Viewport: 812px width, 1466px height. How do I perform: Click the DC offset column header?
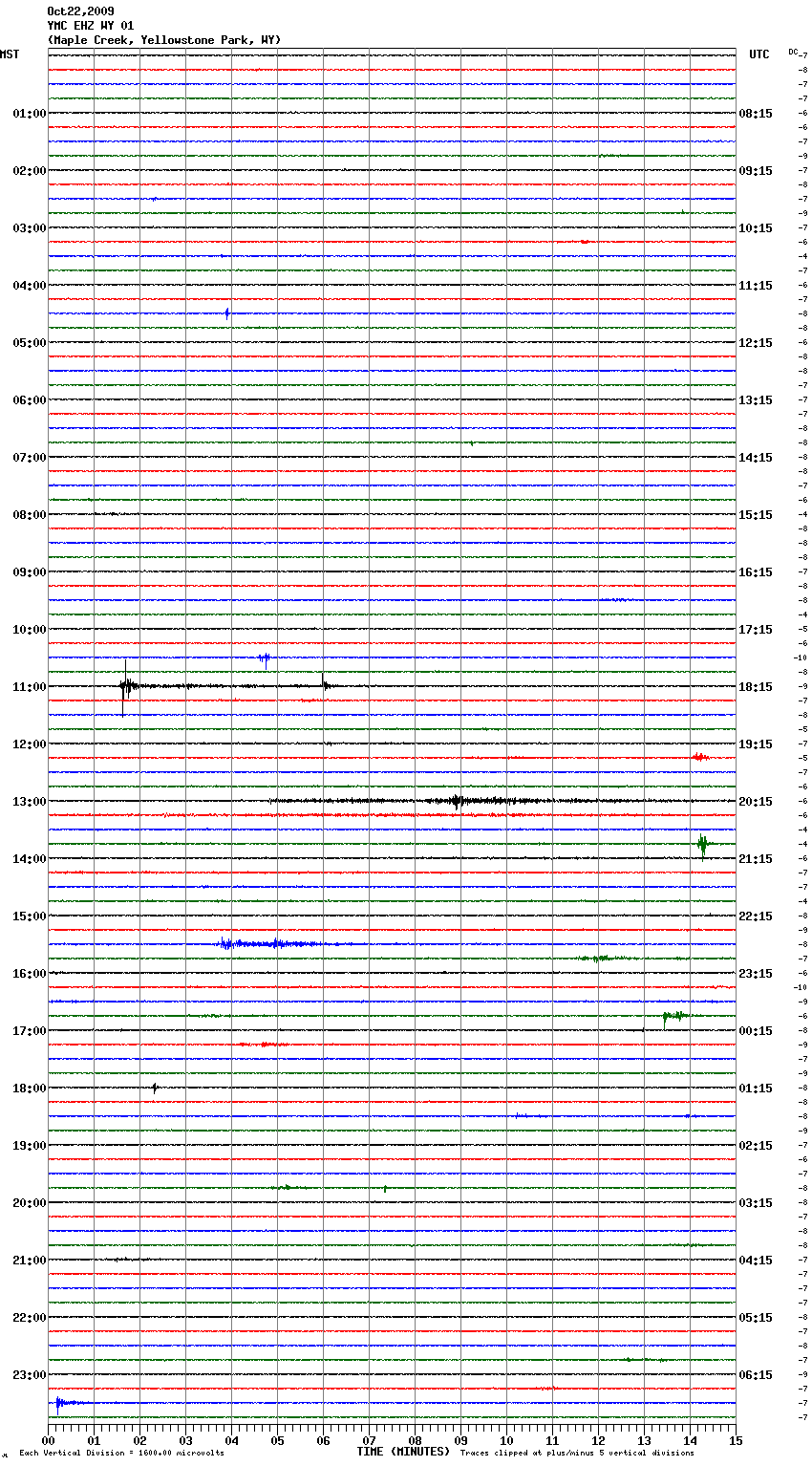click(x=794, y=52)
